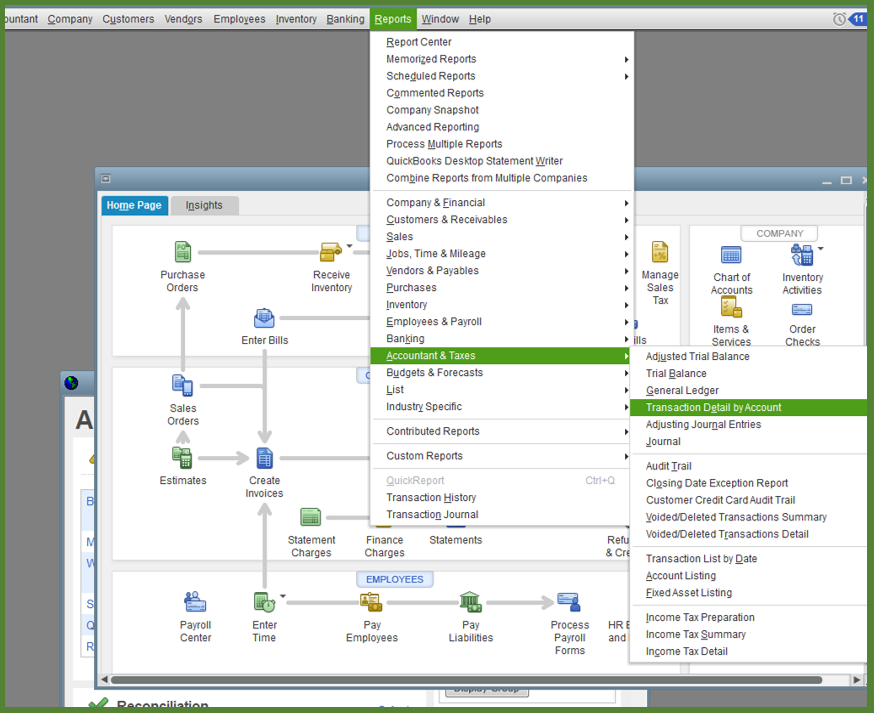Open the Window menu

pyautogui.click(x=440, y=19)
